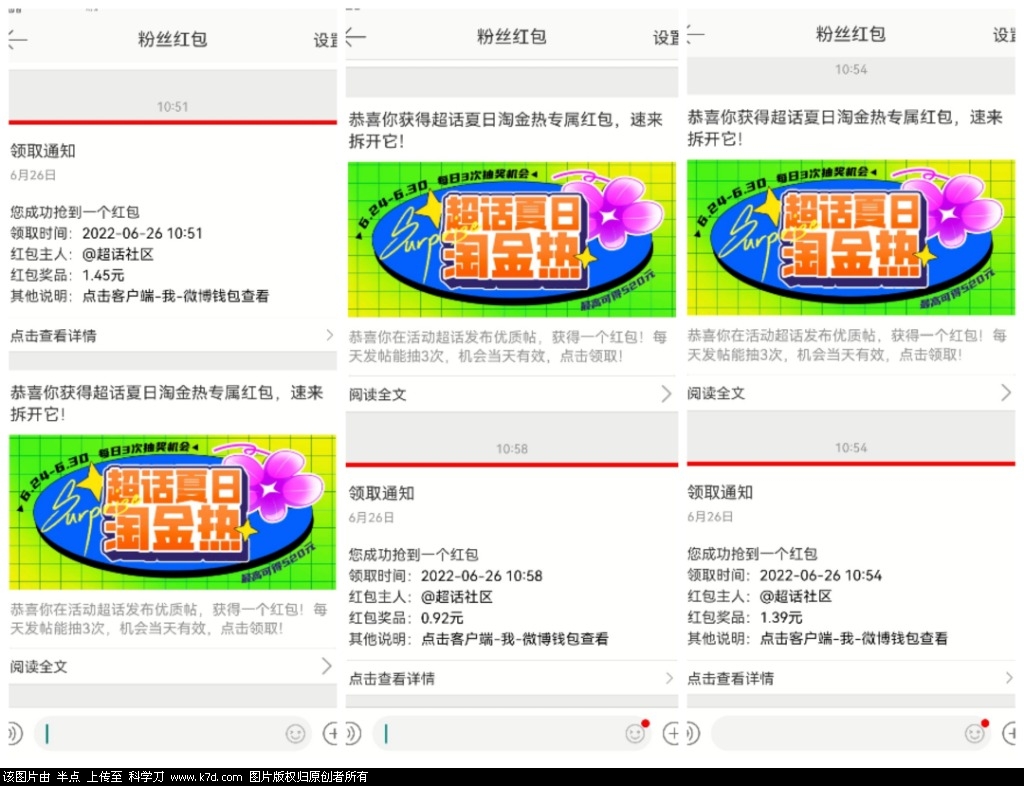Go back in left 粉丝红包 screen

tap(18, 40)
